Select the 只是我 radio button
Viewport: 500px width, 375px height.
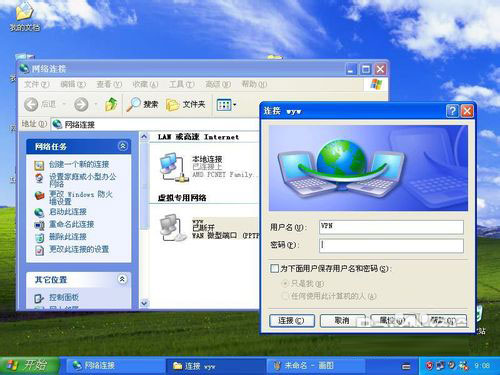(285, 284)
